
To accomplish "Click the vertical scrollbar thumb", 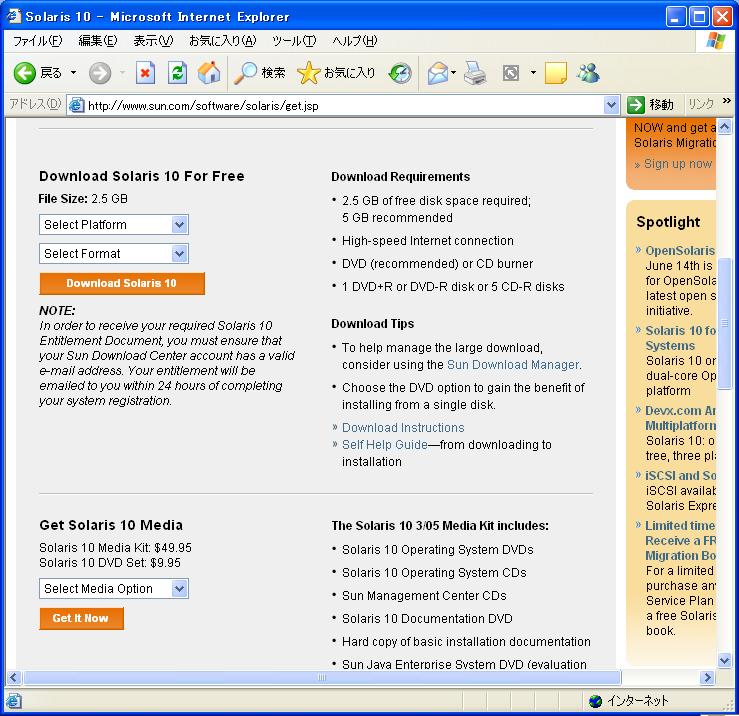I will tap(724, 323).
